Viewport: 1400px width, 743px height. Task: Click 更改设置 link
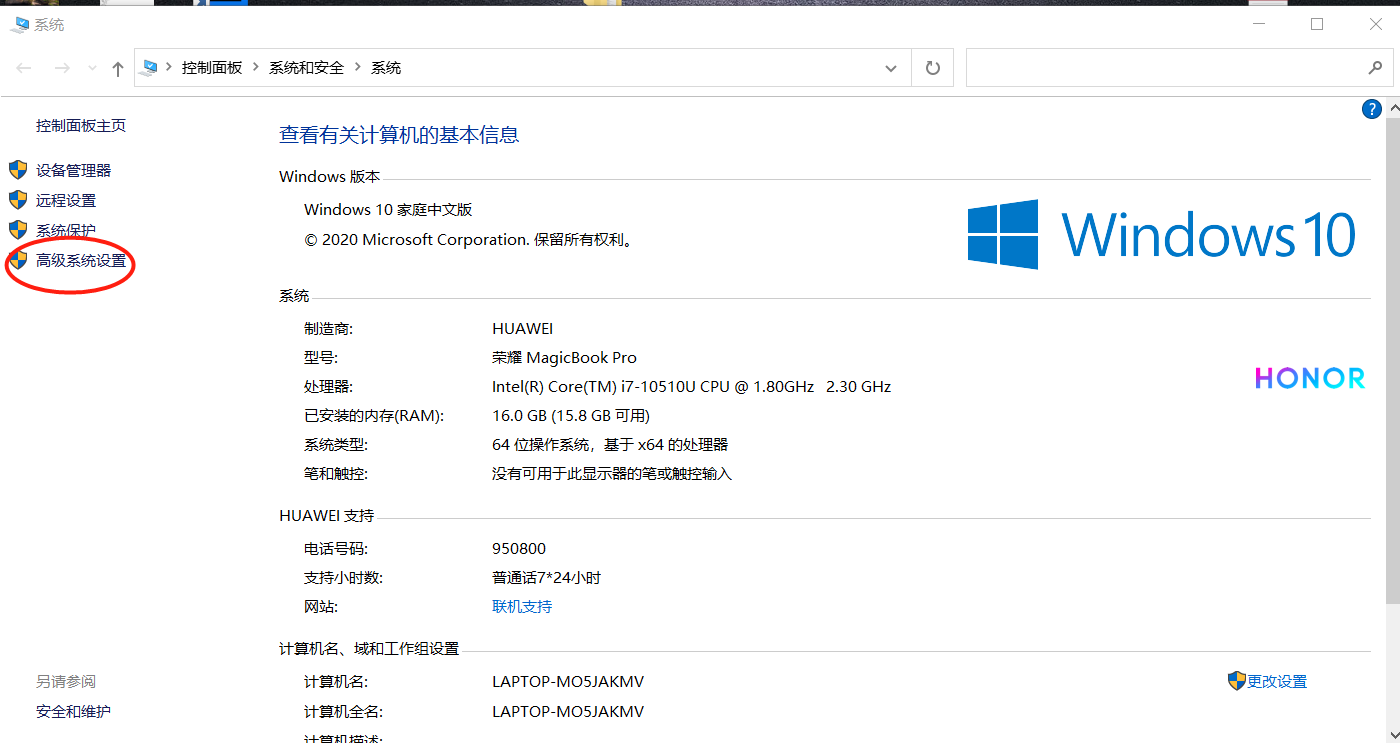coord(1277,681)
